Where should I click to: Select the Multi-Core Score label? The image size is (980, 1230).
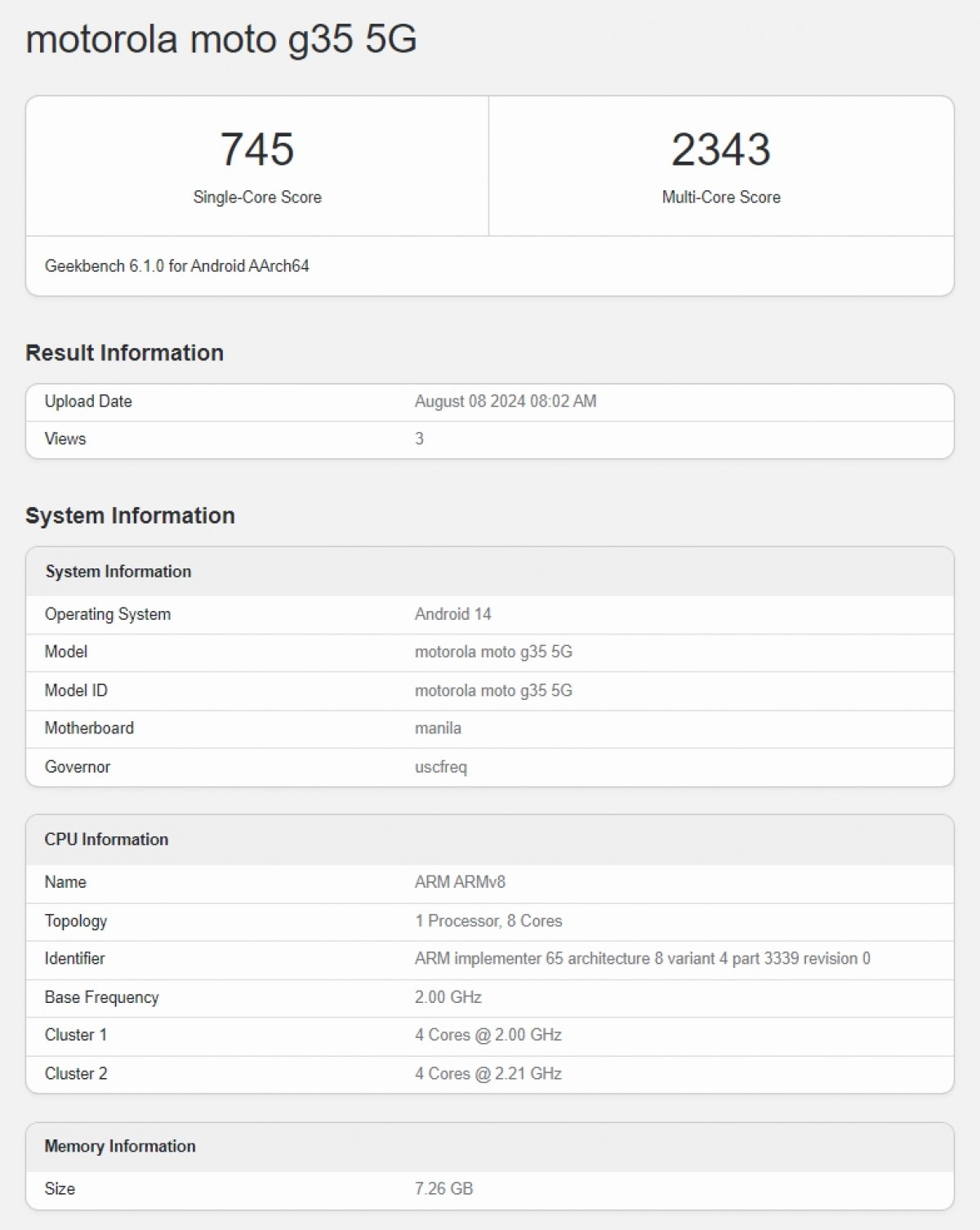[x=720, y=197]
